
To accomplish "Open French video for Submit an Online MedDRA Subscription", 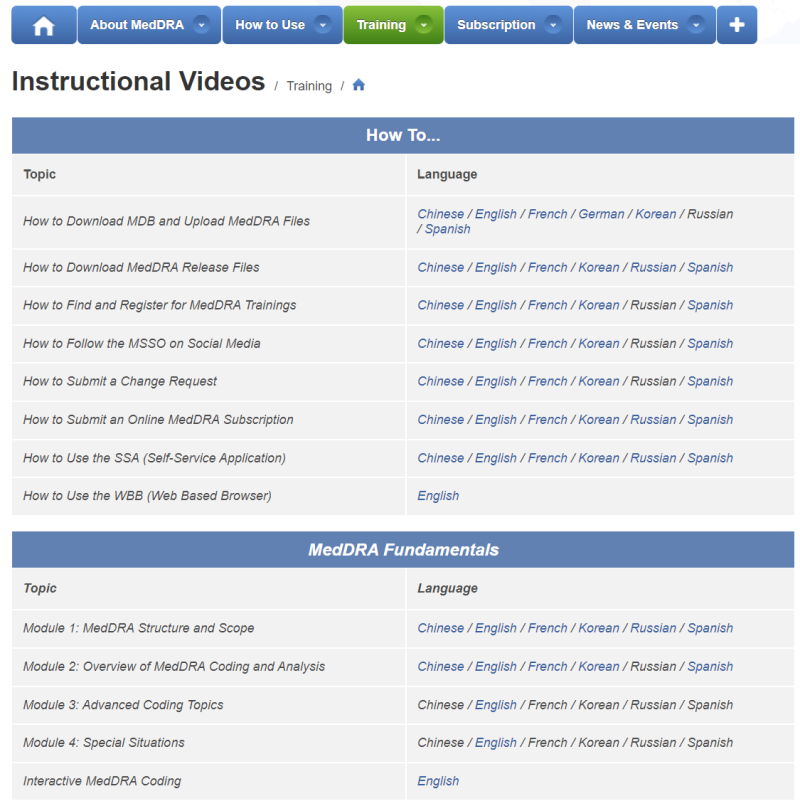I will (548, 420).
